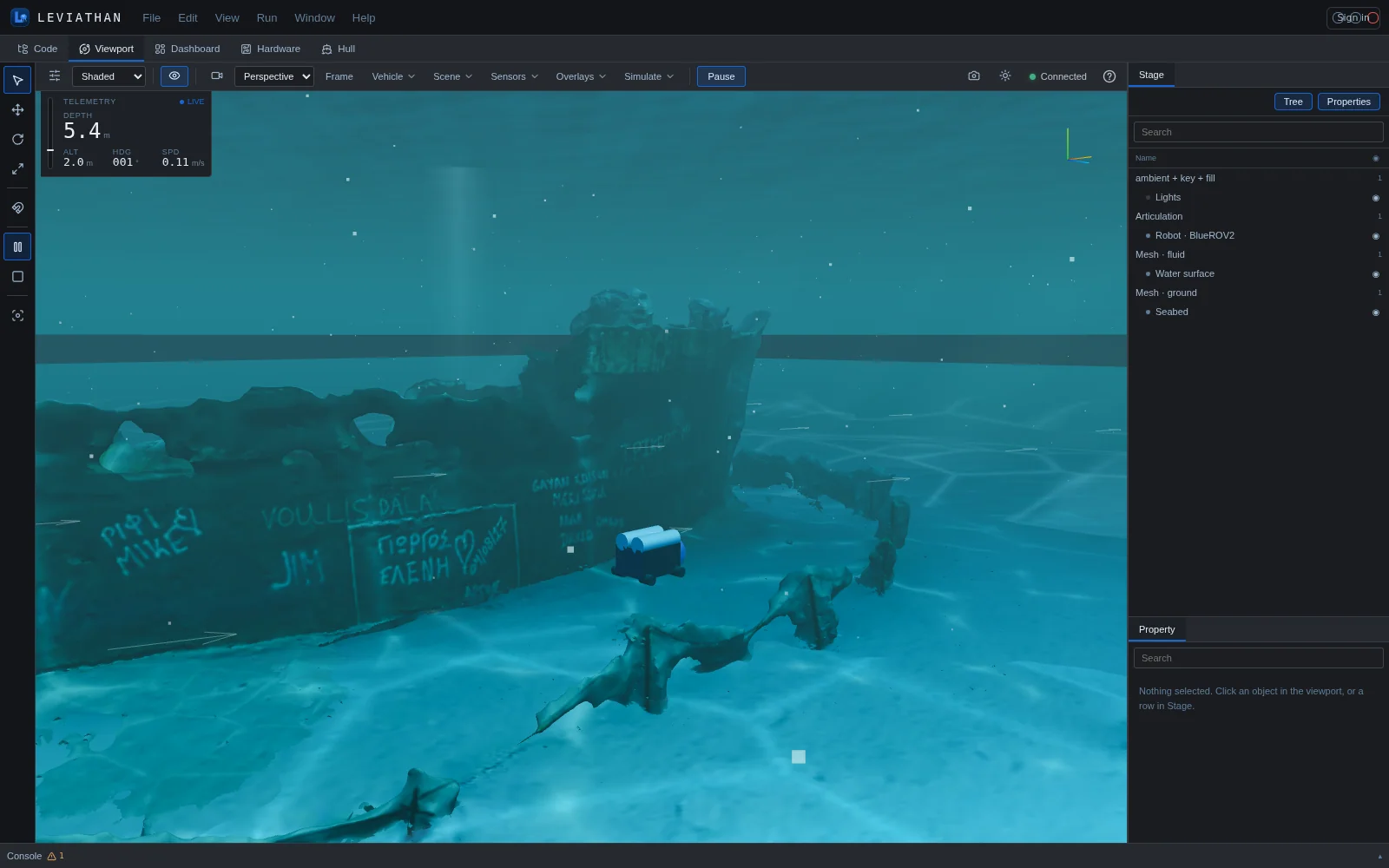Viewport: 1389px width, 868px height.
Task: Open the Vehicle dropdown menu
Action: point(393,76)
